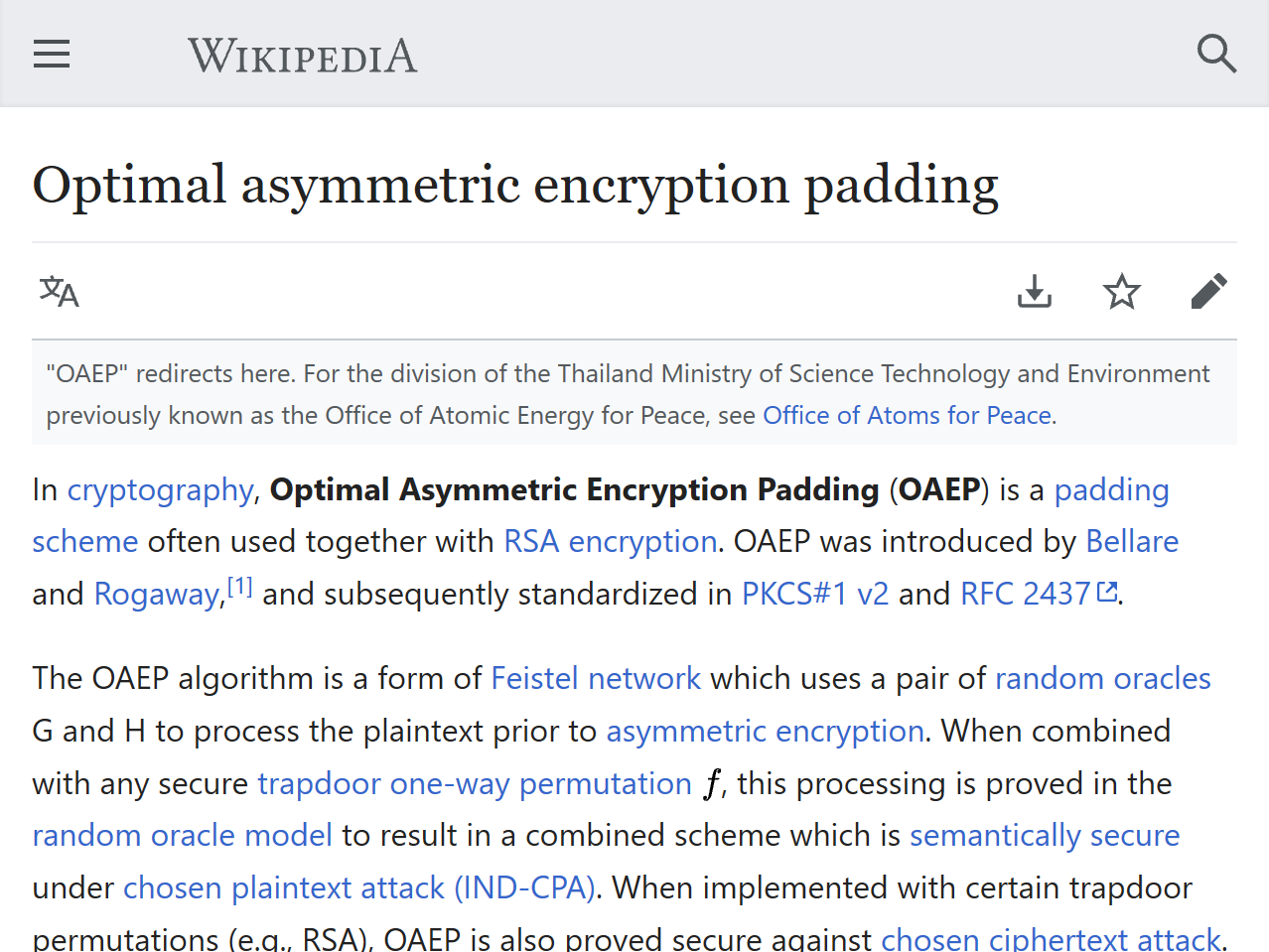Image resolution: width=1269 pixels, height=952 pixels.
Task: Open chosen plaintext attack (IND-CPA) link
Action: (x=358, y=887)
